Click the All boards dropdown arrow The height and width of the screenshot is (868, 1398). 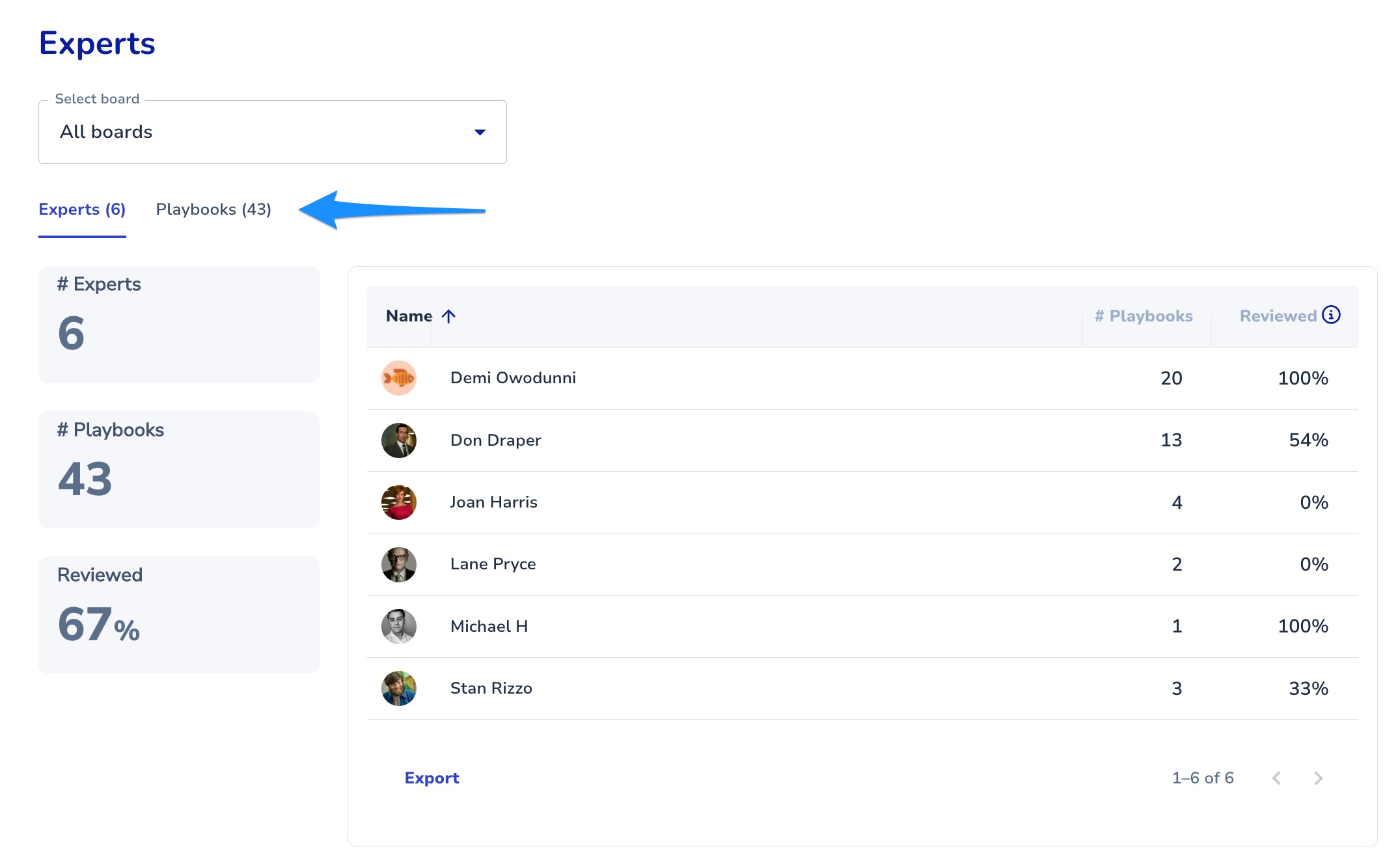click(480, 132)
